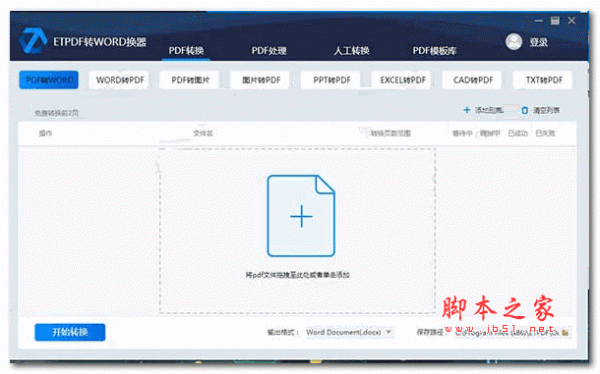Select the PDF转WORD conversion mode
600x374 pixels.
coord(49,80)
